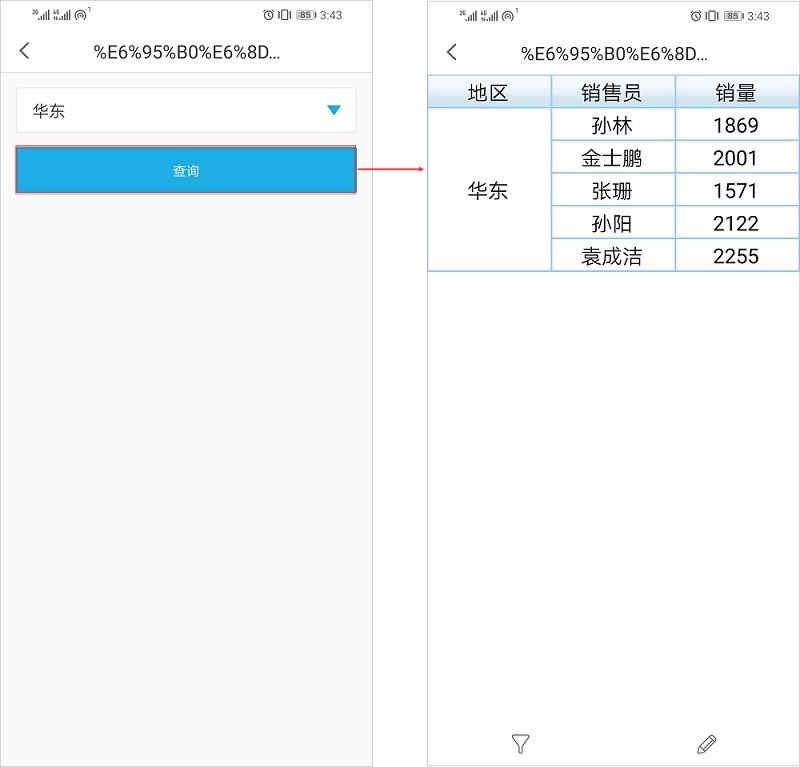Select the 销量 column header

point(737,92)
